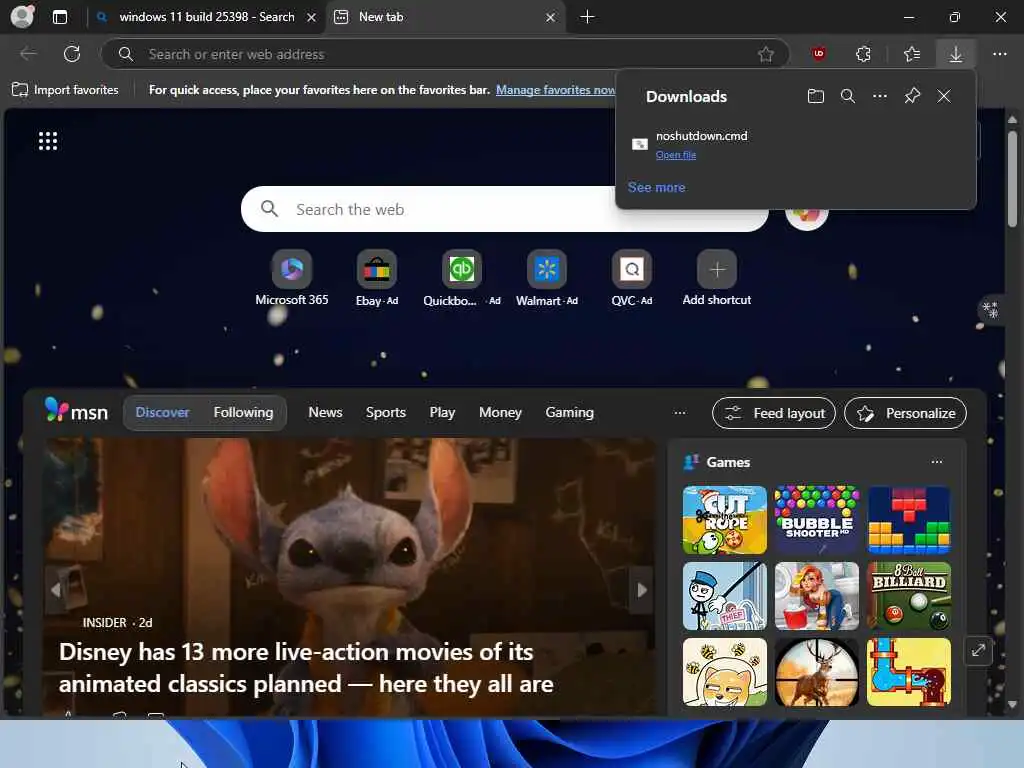Select the New tab tab
This screenshot has width=1024, height=768.
[x=445, y=17]
